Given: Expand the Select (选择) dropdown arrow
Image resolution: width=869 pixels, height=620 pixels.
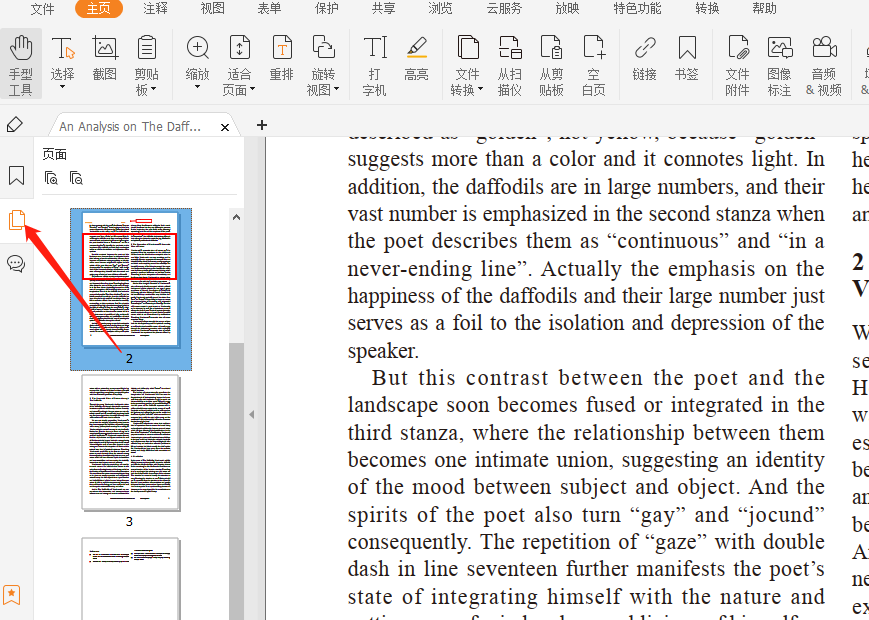Looking at the screenshot, I should [62, 87].
